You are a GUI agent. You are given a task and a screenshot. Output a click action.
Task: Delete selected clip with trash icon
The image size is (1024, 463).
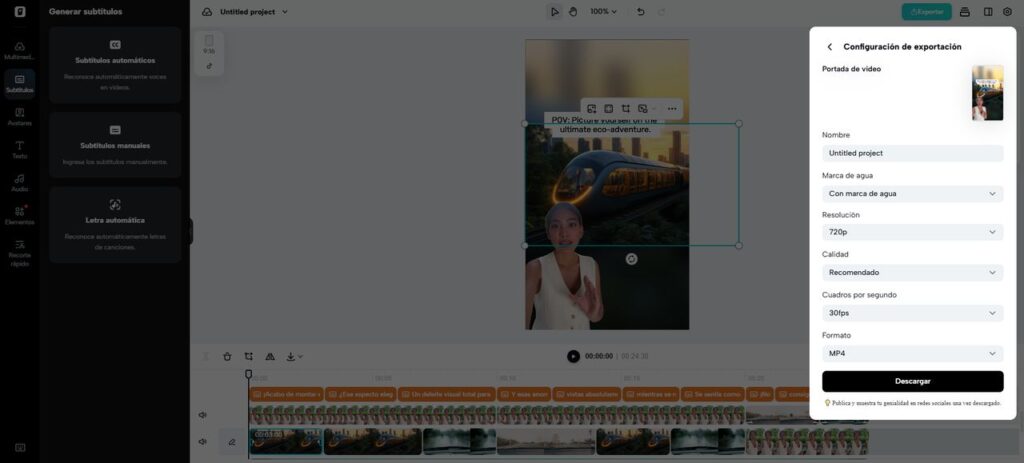[227, 356]
